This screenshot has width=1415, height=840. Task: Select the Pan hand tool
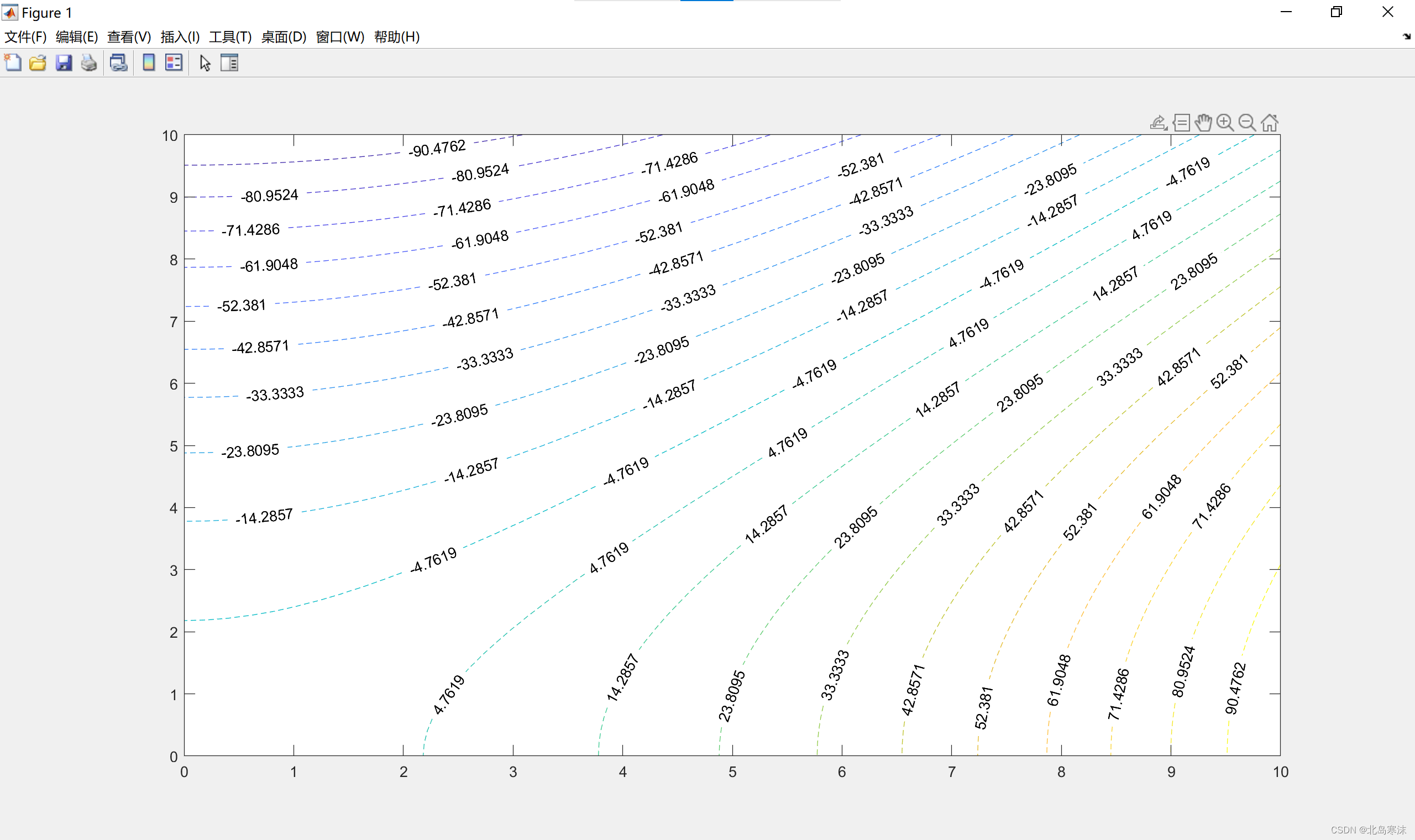pyautogui.click(x=1203, y=123)
